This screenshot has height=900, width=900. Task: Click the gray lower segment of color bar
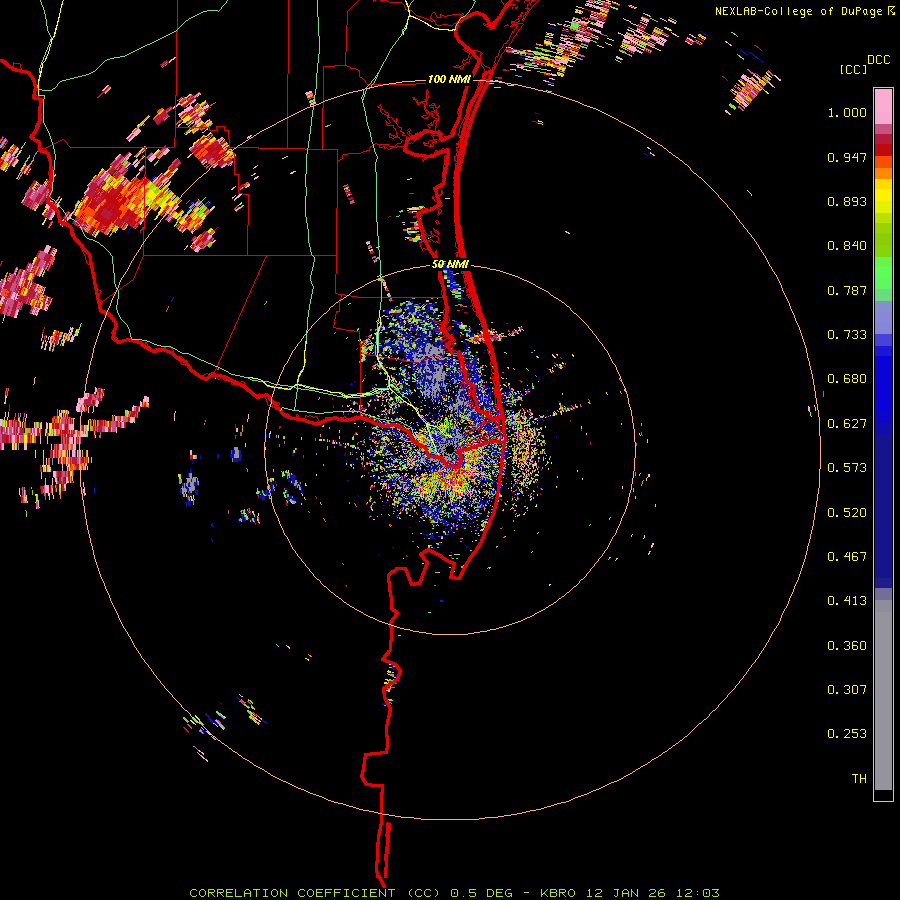tap(883, 695)
